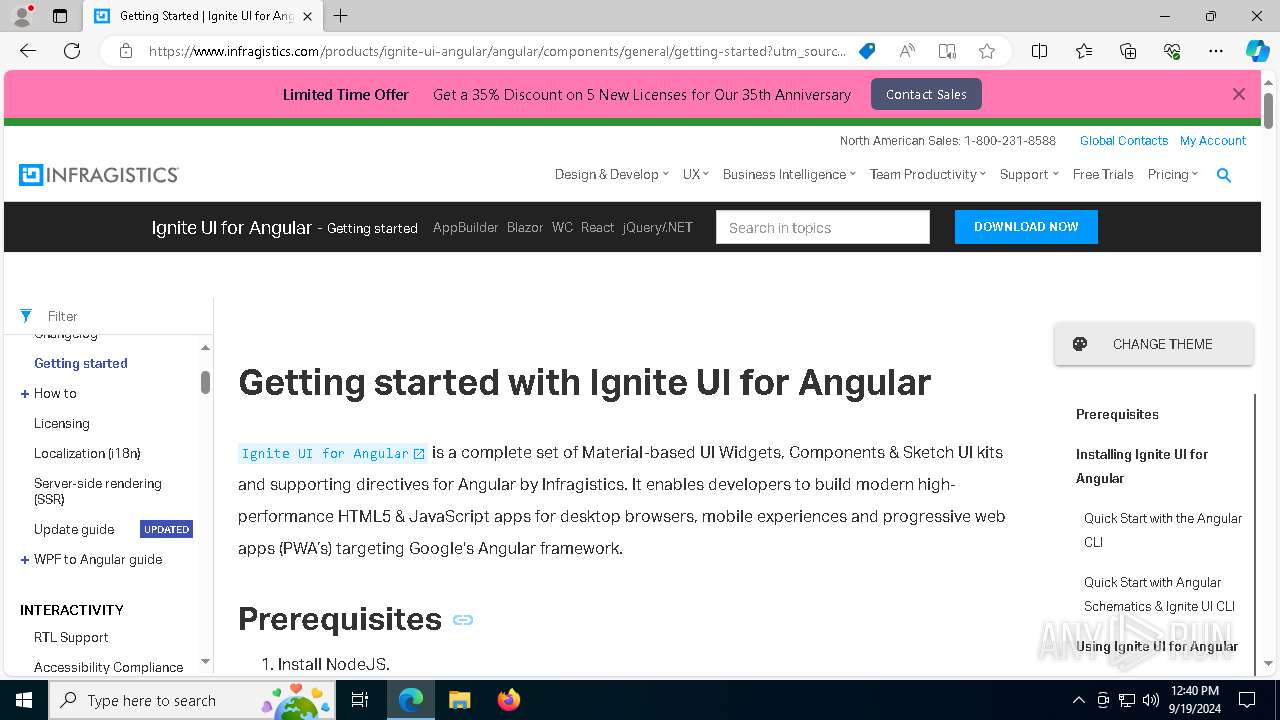
Task: Expand the Support menu
Action: pos(1029,174)
